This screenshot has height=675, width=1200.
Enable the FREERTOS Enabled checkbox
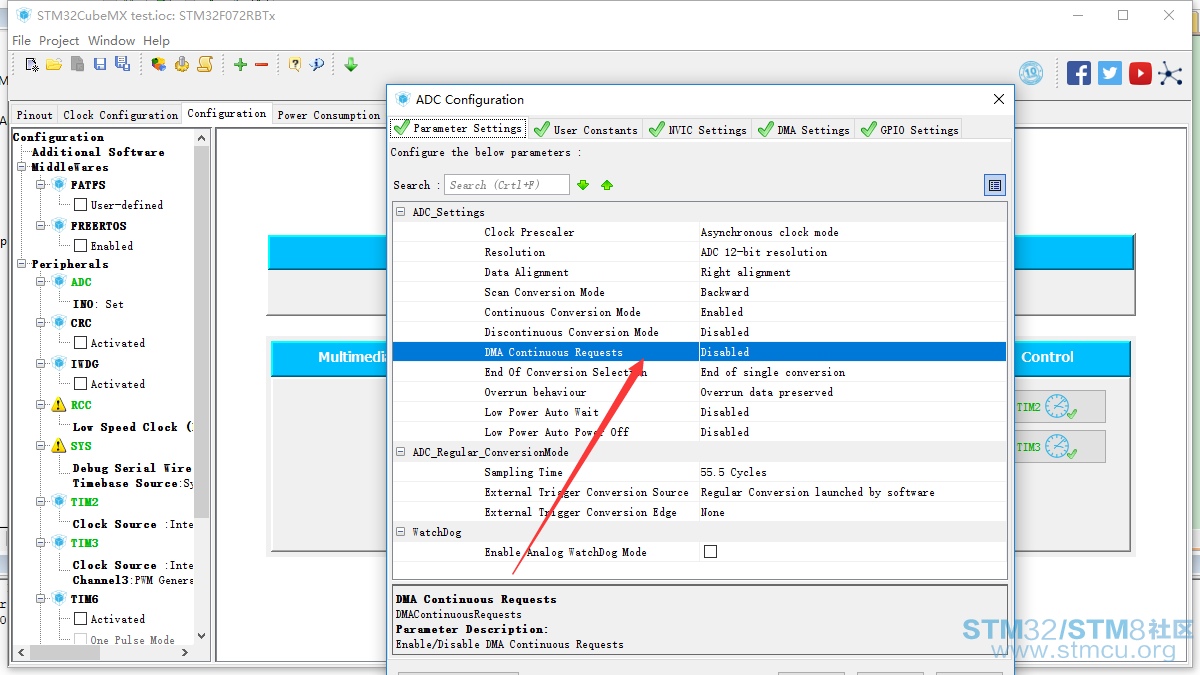(80, 245)
